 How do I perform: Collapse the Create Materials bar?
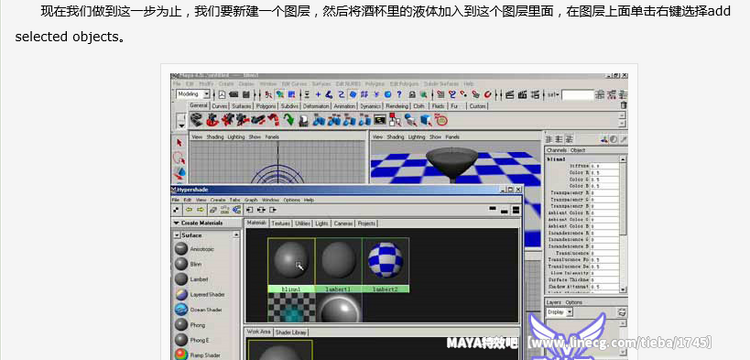[176, 223]
